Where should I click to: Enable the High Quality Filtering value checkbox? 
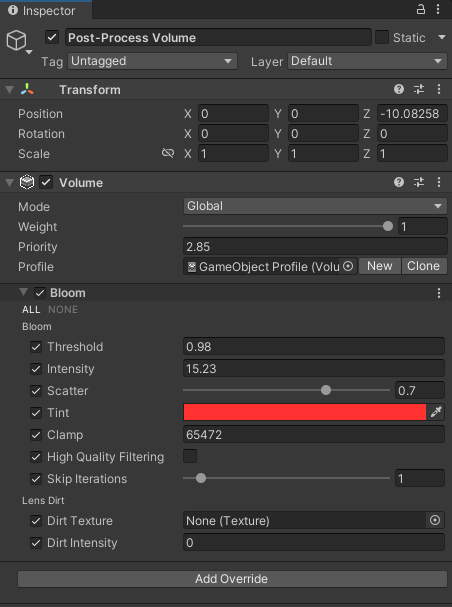tap(190, 456)
